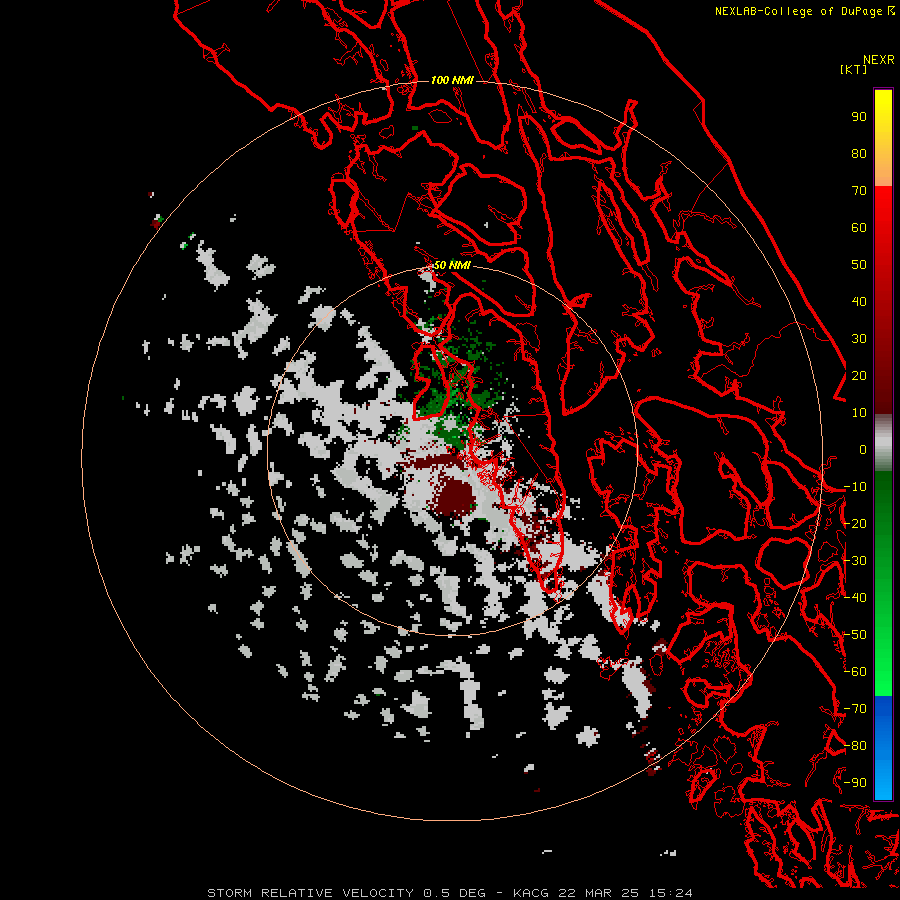Click the KACG station identifier in caption
The image size is (900, 900).
coord(531,893)
